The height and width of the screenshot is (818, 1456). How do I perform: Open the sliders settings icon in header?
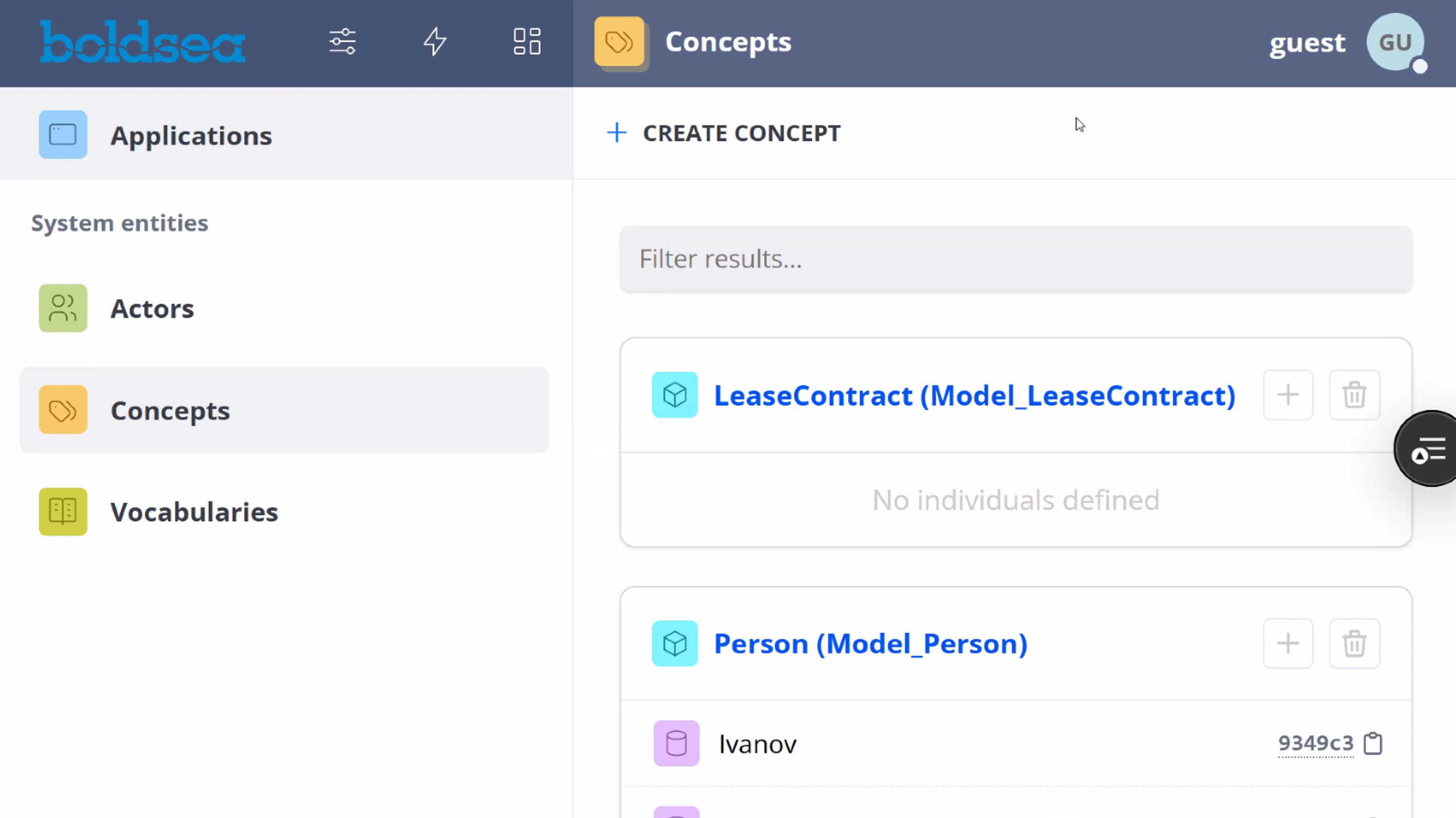[x=342, y=42]
